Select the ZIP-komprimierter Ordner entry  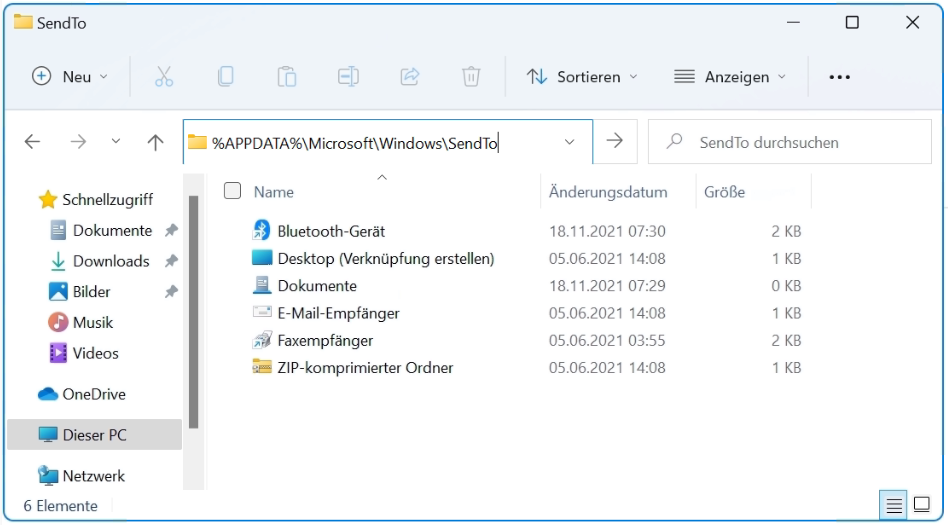coord(365,368)
